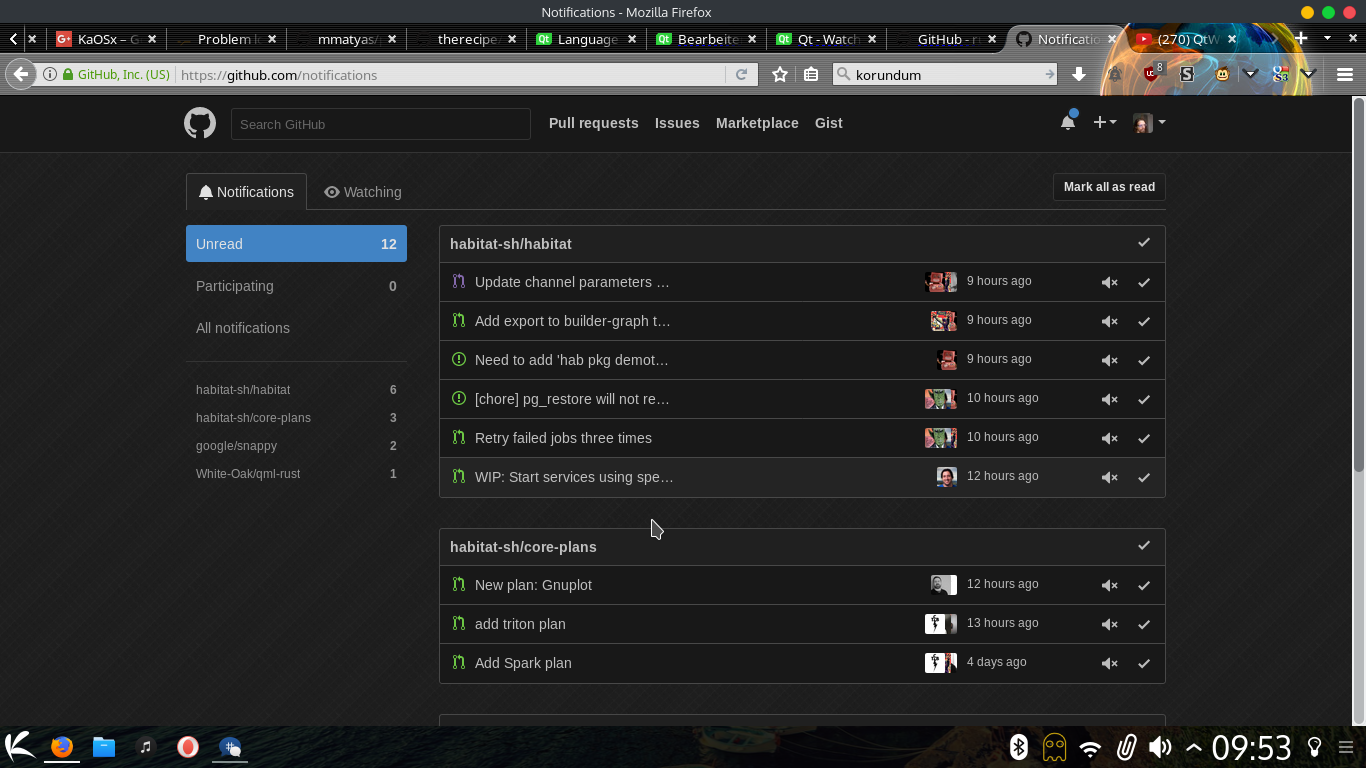The width and height of the screenshot is (1366, 768).
Task: Click the Firefox downloads arrow icon
Action: [1078, 74]
